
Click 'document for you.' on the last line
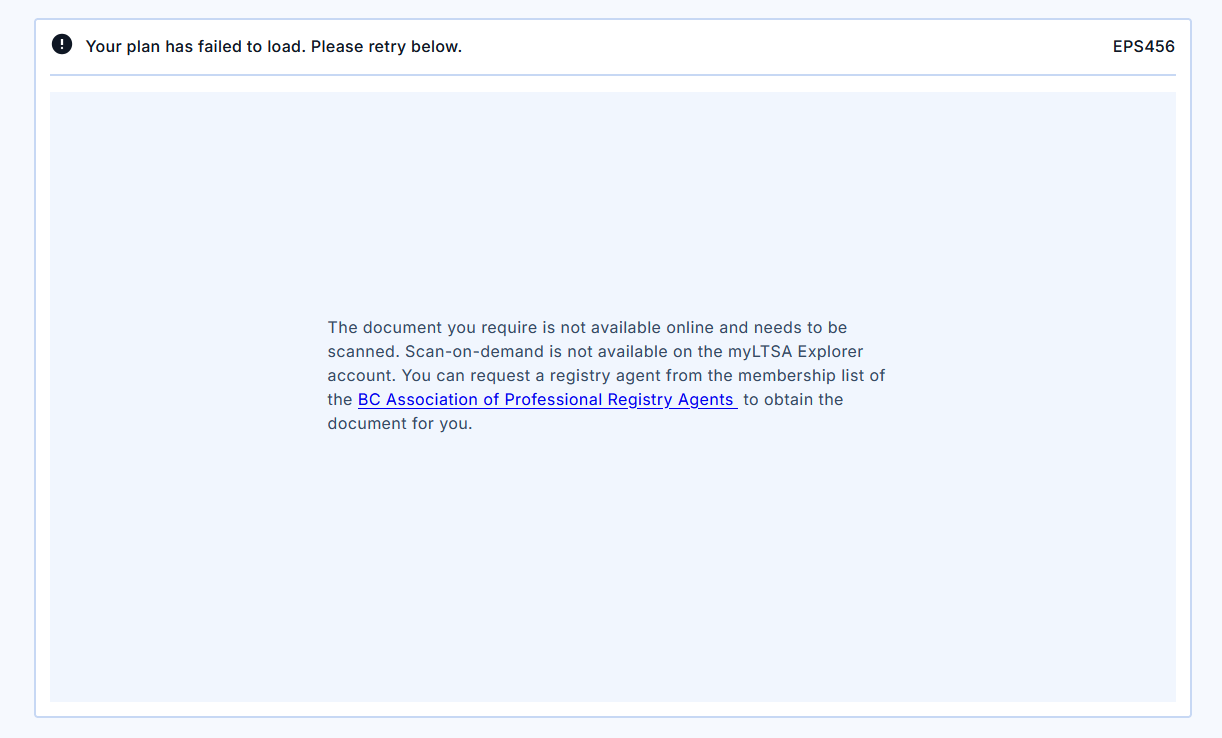(399, 424)
